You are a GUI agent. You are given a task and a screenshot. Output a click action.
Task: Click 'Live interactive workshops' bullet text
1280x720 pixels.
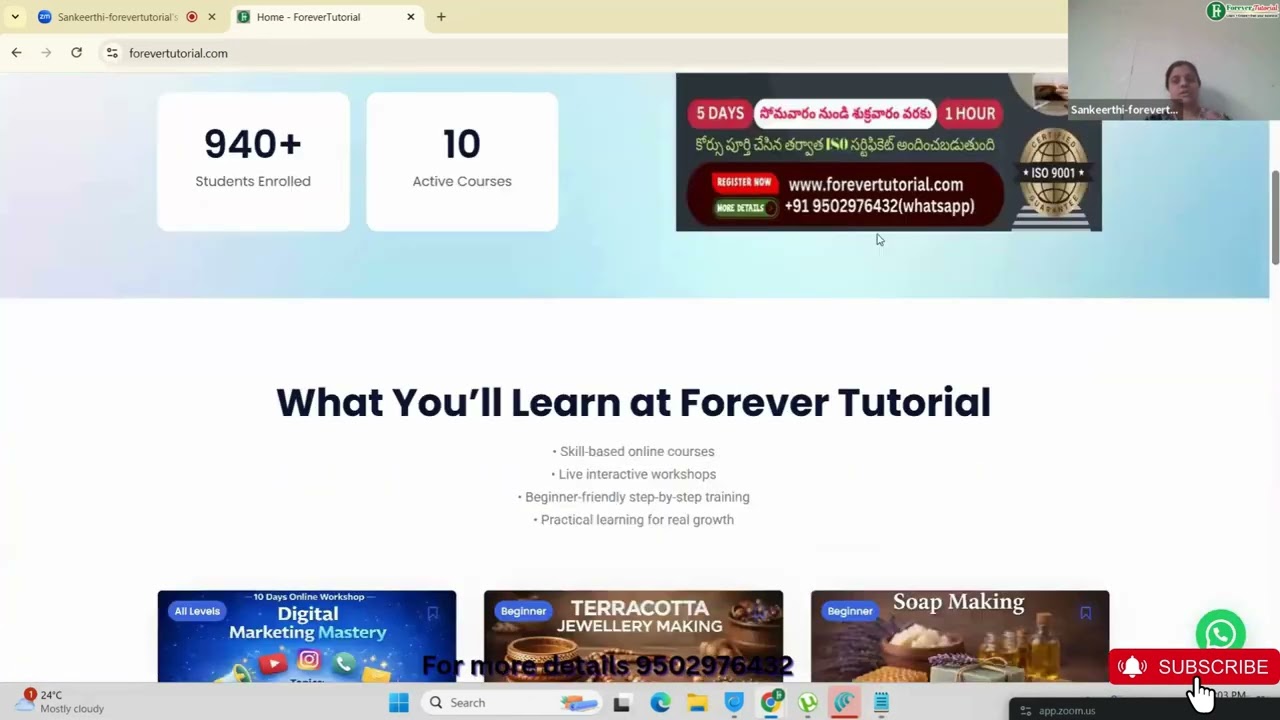click(x=637, y=474)
